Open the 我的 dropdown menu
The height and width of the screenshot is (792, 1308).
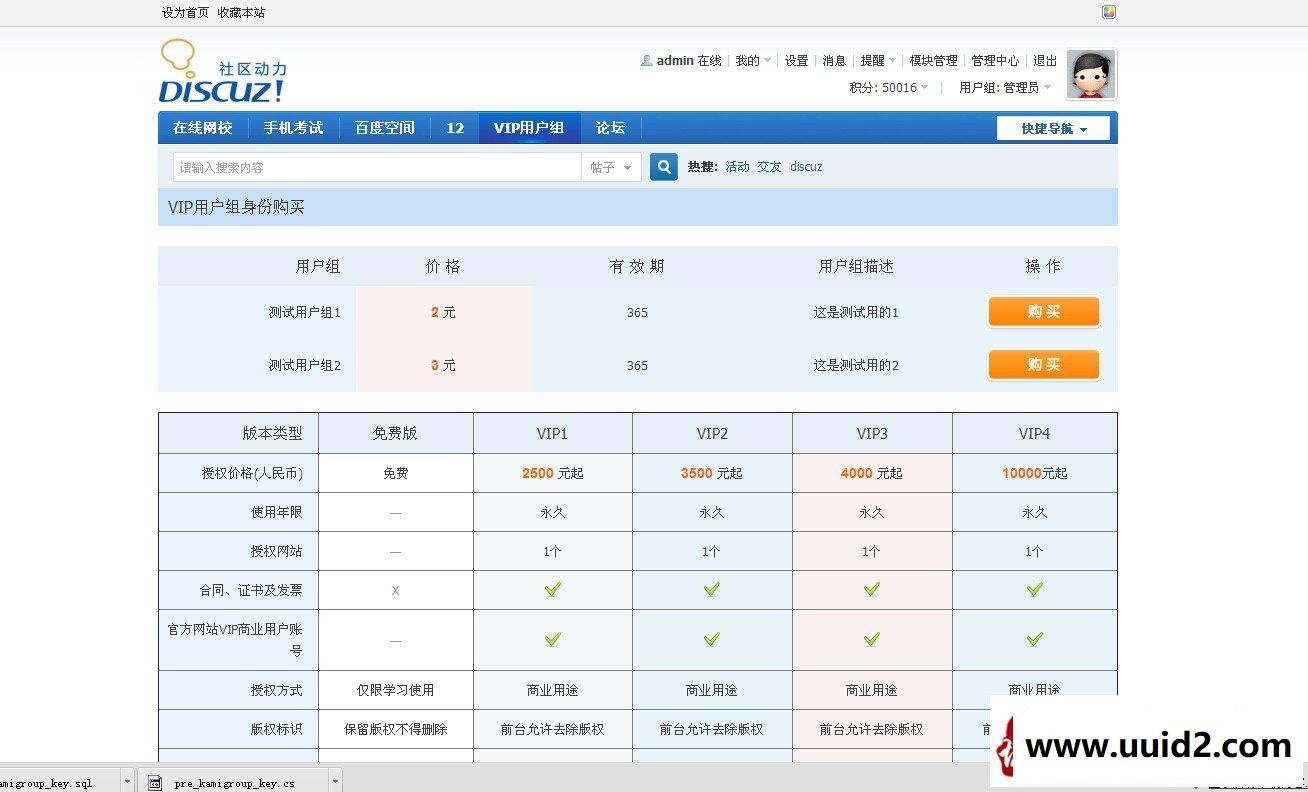(749, 60)
